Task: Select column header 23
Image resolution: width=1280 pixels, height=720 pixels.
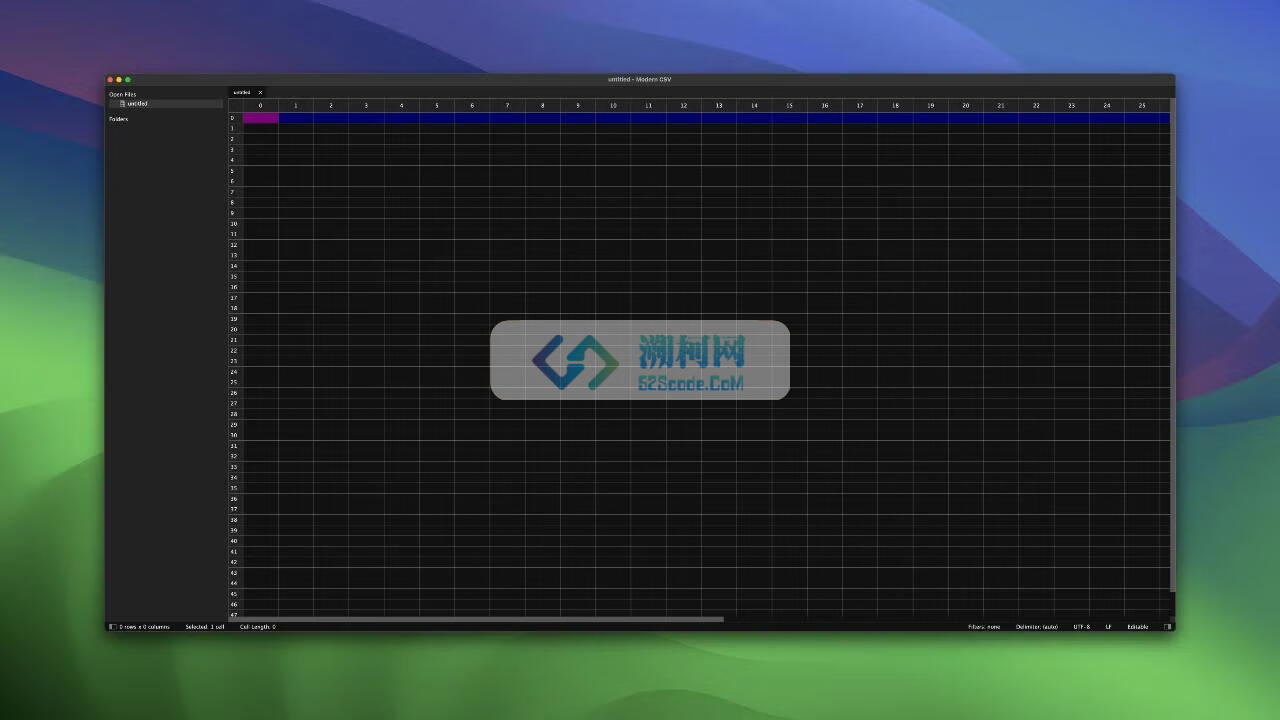Action: [x=1071, y=105]
